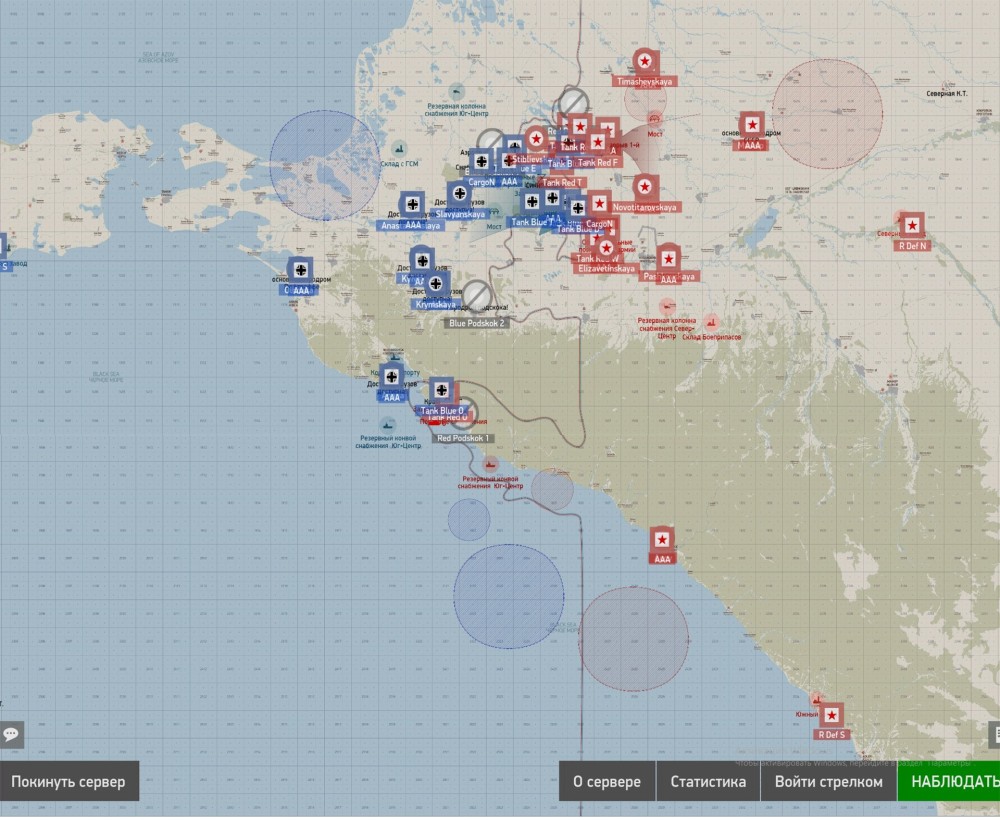Open the Статистика button
Image resolution: width=1000 pixels, height=820 pixels.
[708, 782]
